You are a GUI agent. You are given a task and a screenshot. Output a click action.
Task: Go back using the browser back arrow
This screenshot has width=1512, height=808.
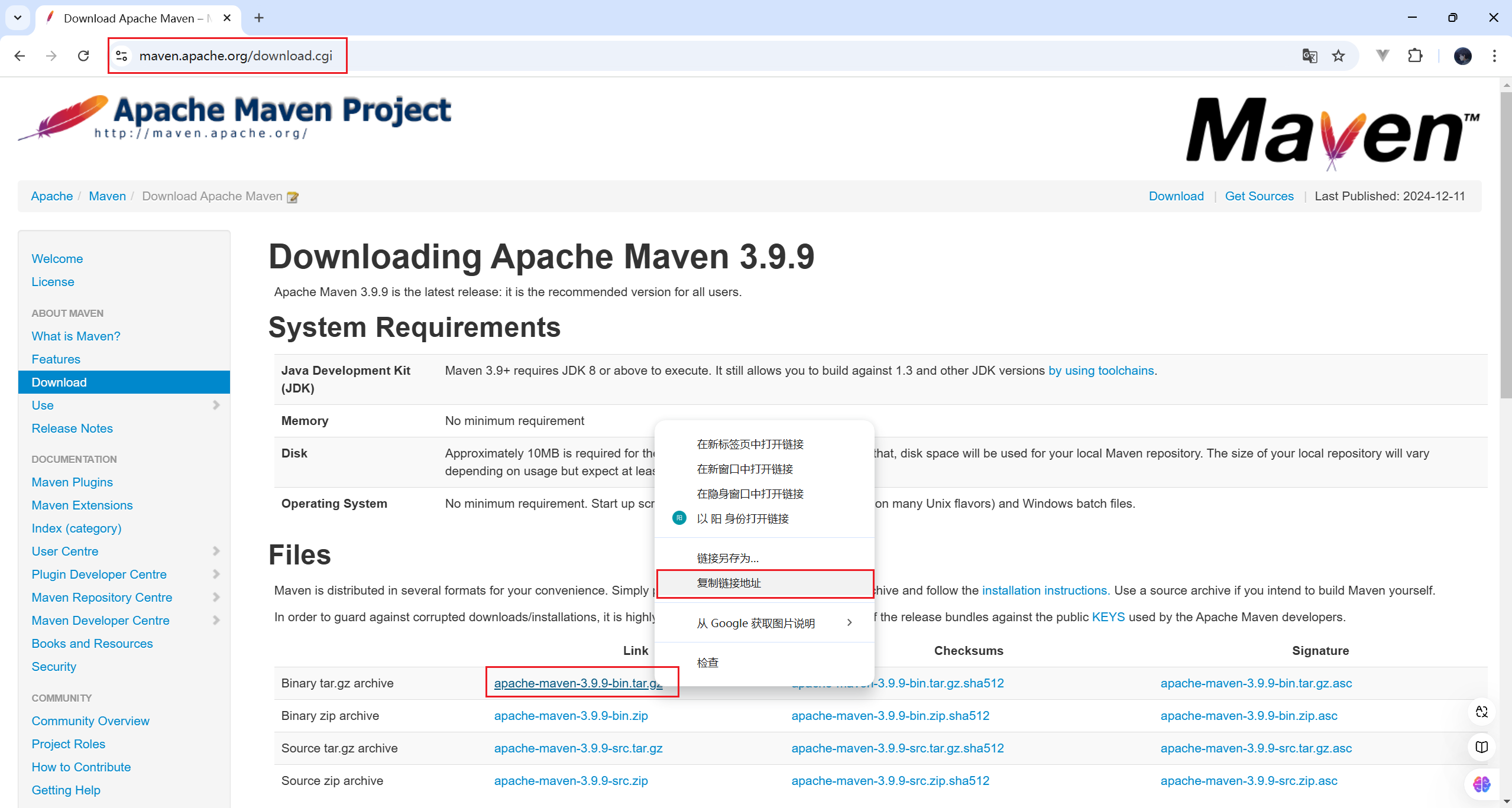coord(20,56)
